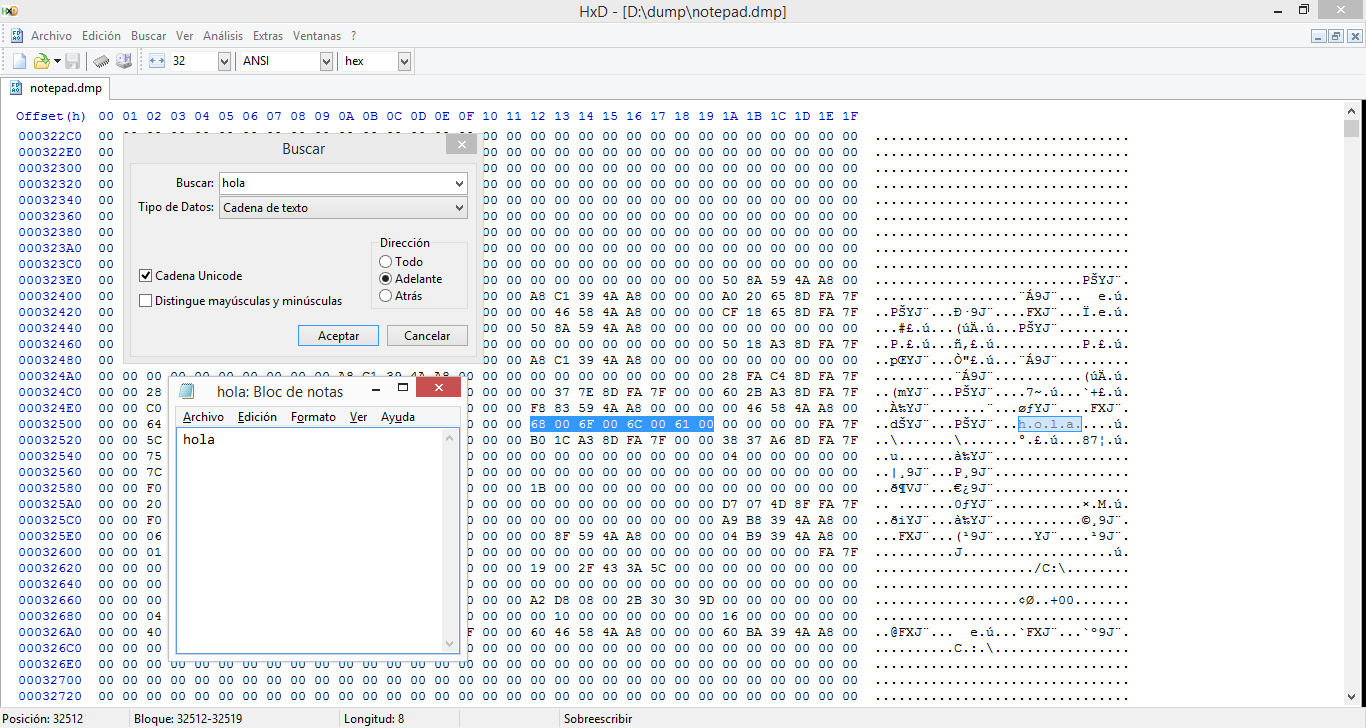Screen dimensions: 1366x728
Task: Click HxD document icon left of Archivo
Action: point(17,36)
